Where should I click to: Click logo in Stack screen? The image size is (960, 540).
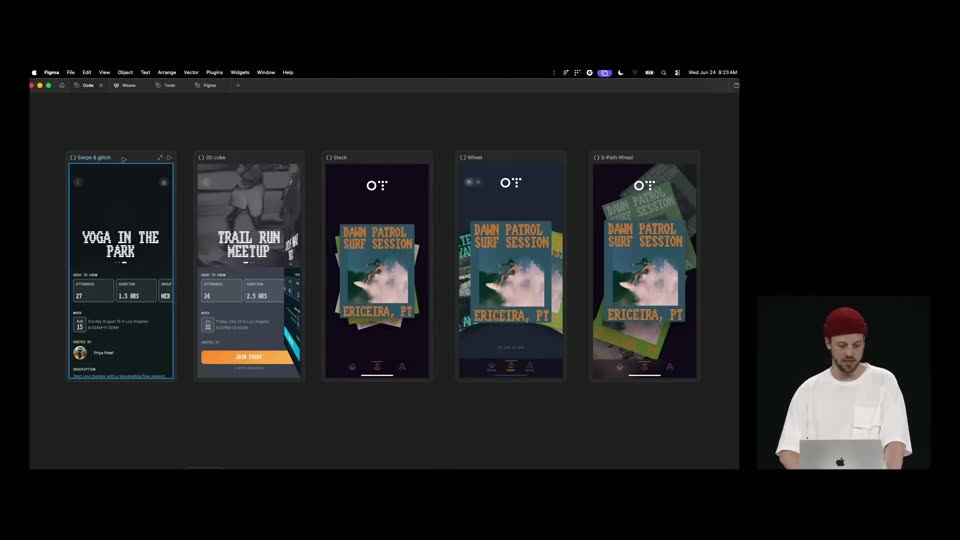click(377, 185)
